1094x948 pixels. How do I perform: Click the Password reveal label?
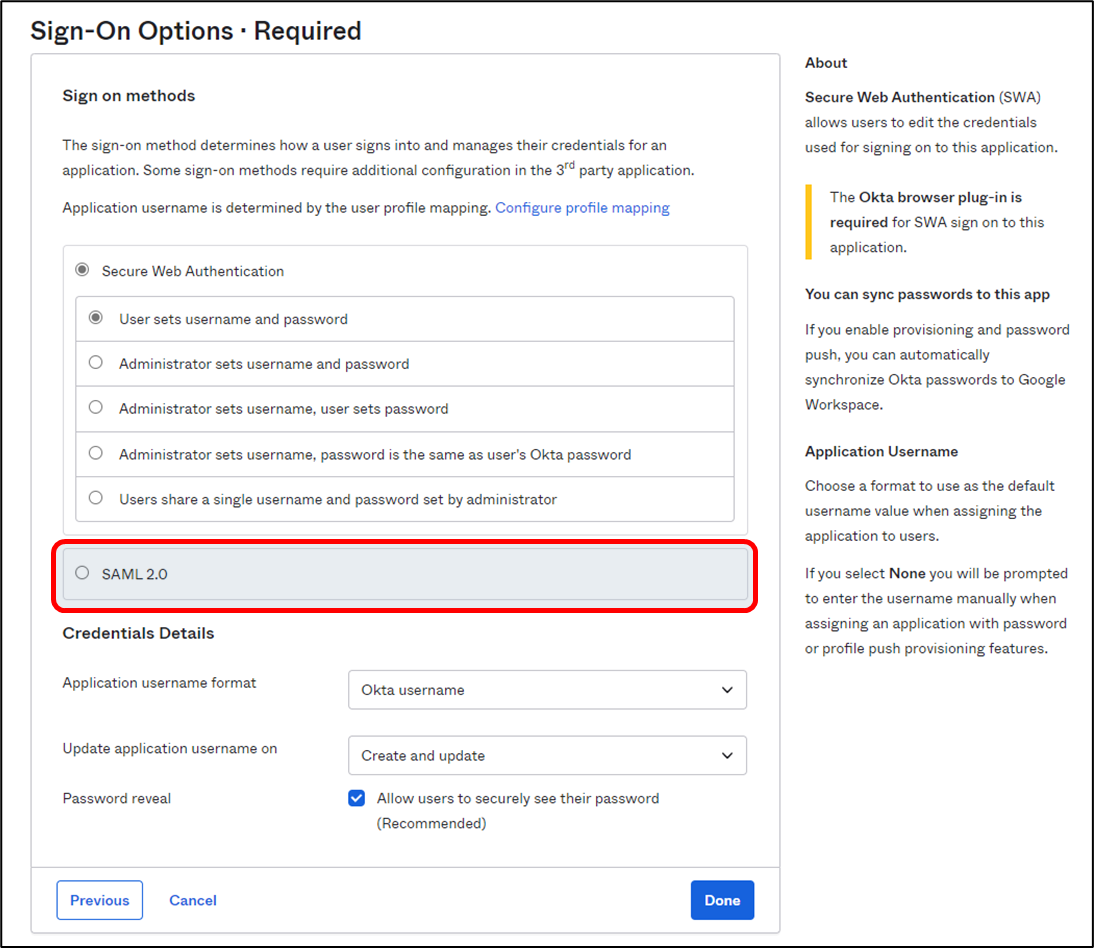[117, 798]
